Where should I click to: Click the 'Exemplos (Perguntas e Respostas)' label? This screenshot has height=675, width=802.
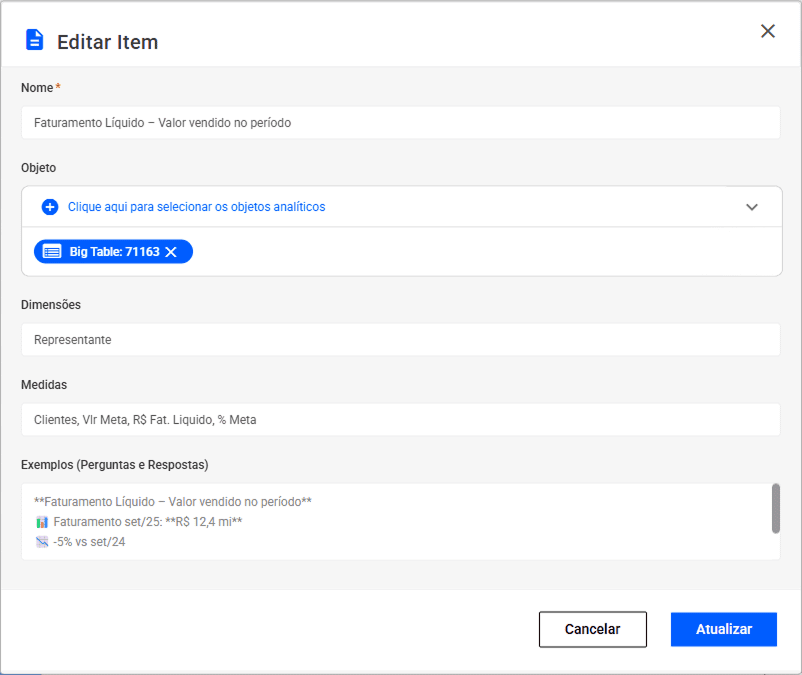point(115,465)
